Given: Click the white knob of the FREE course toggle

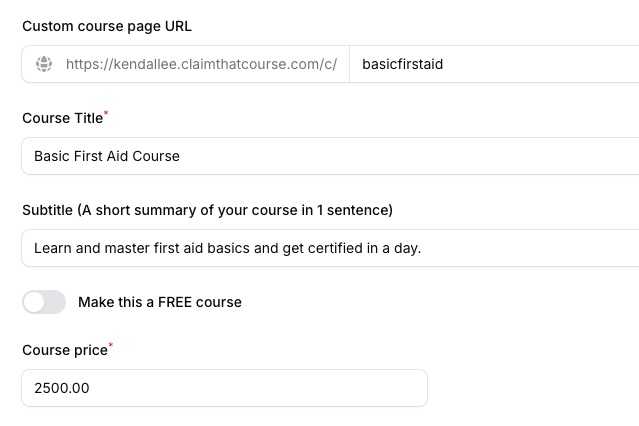Looking at the screenshot, I should pos(34,302).
